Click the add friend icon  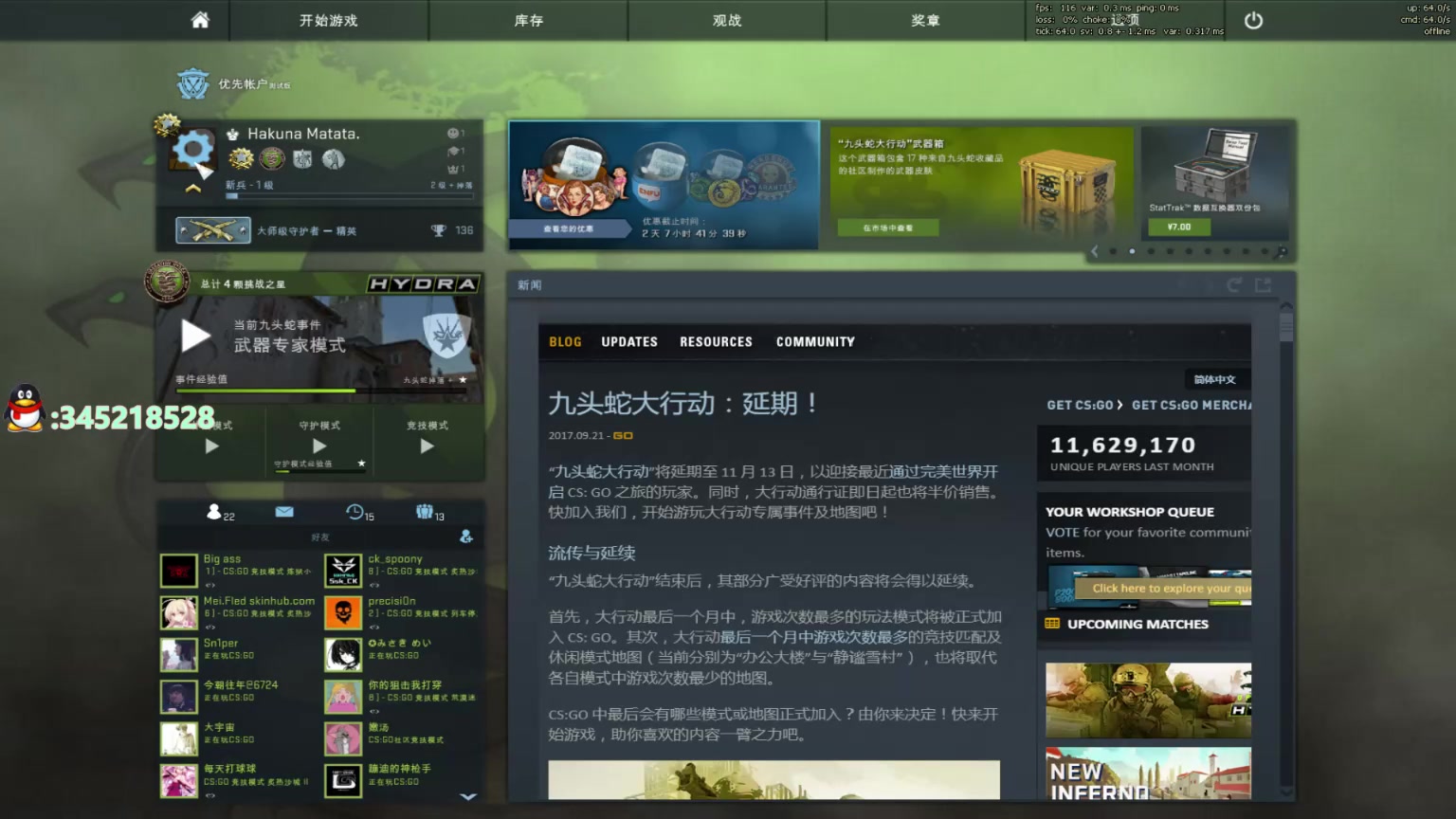click(466, 537)
